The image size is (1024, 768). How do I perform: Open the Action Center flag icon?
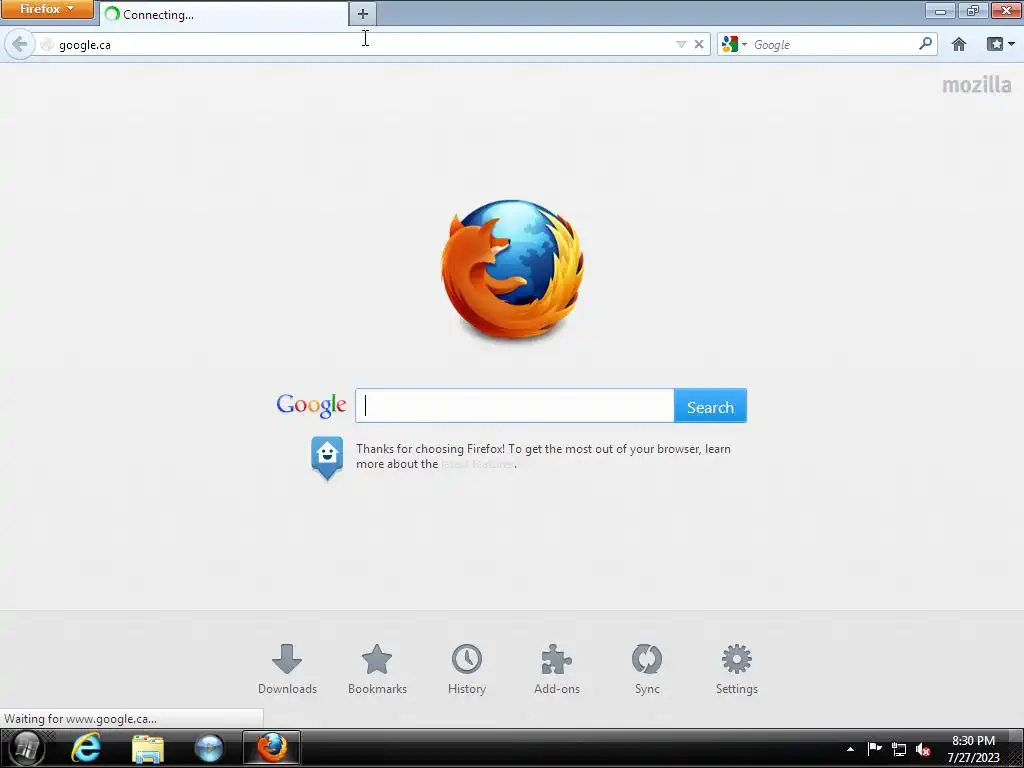coord(874,749)
